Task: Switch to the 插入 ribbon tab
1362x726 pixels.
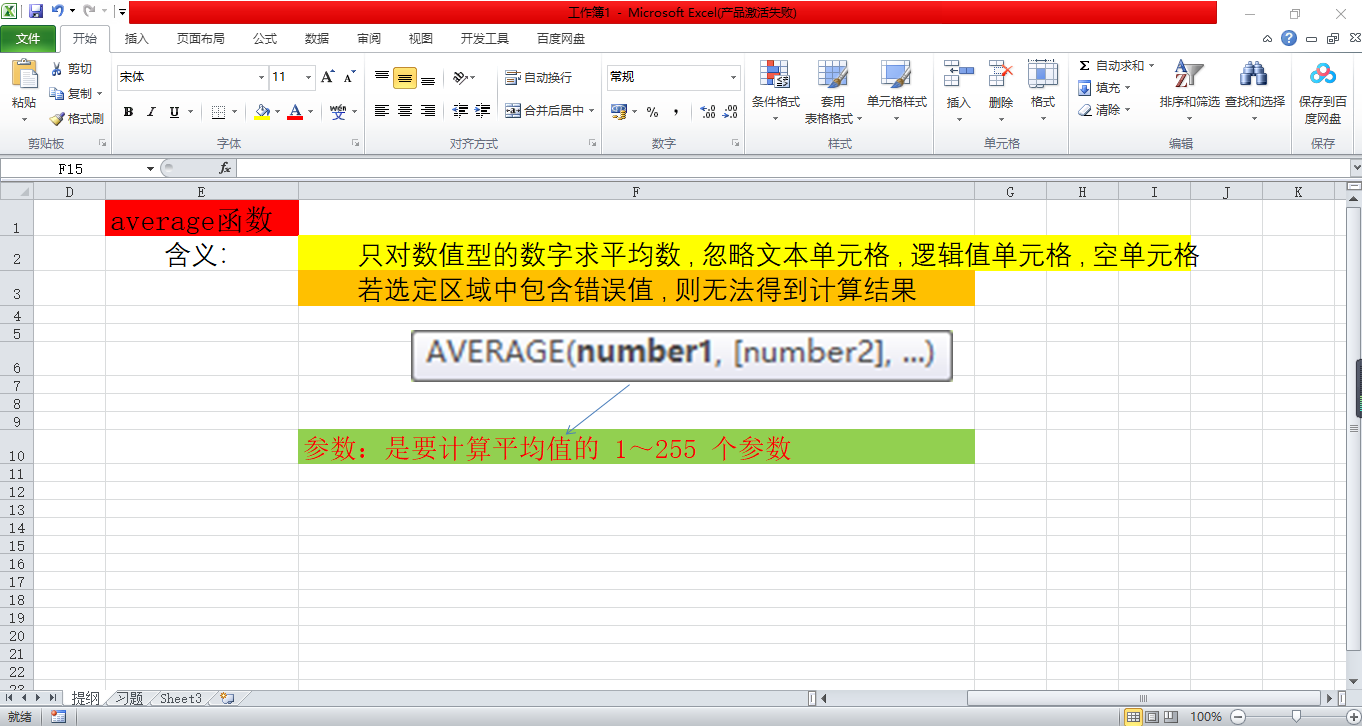Action: [x=136, y=39]
